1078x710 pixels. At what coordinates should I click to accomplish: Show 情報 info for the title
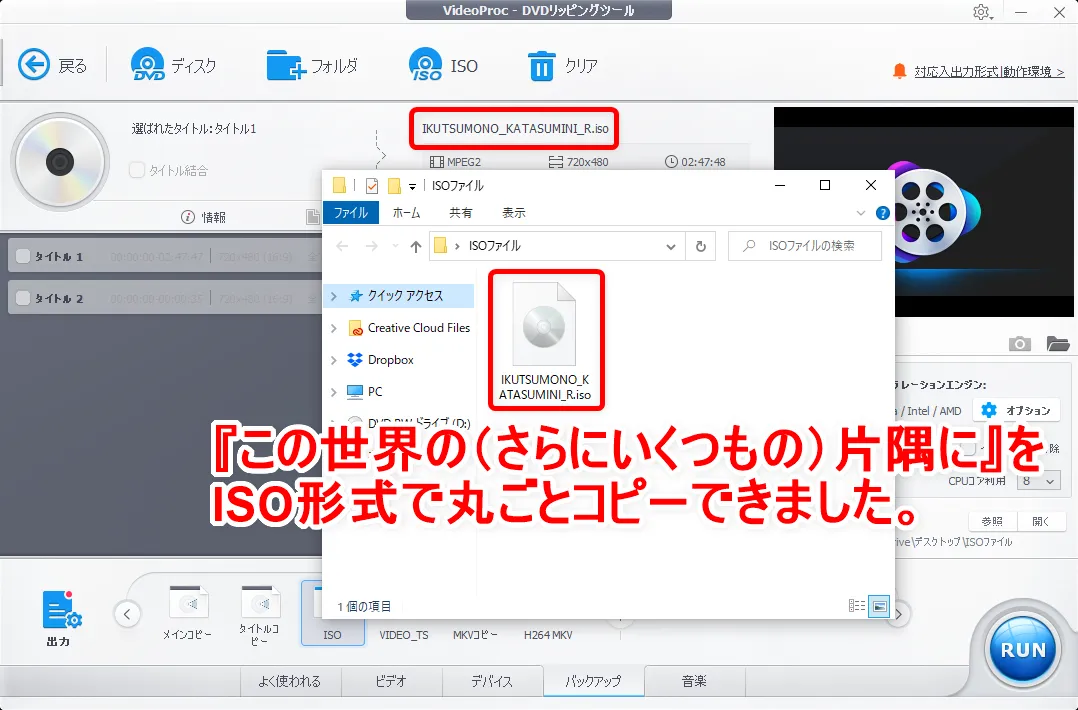pyautogui.click(x=204, y=217)
